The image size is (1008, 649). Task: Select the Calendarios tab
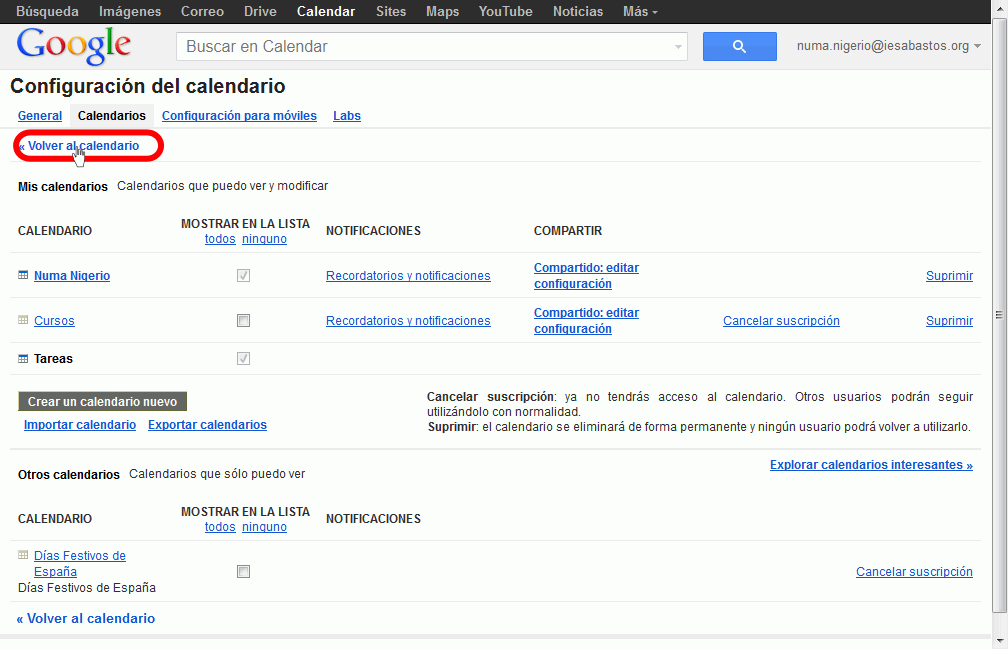pos(112,116)
